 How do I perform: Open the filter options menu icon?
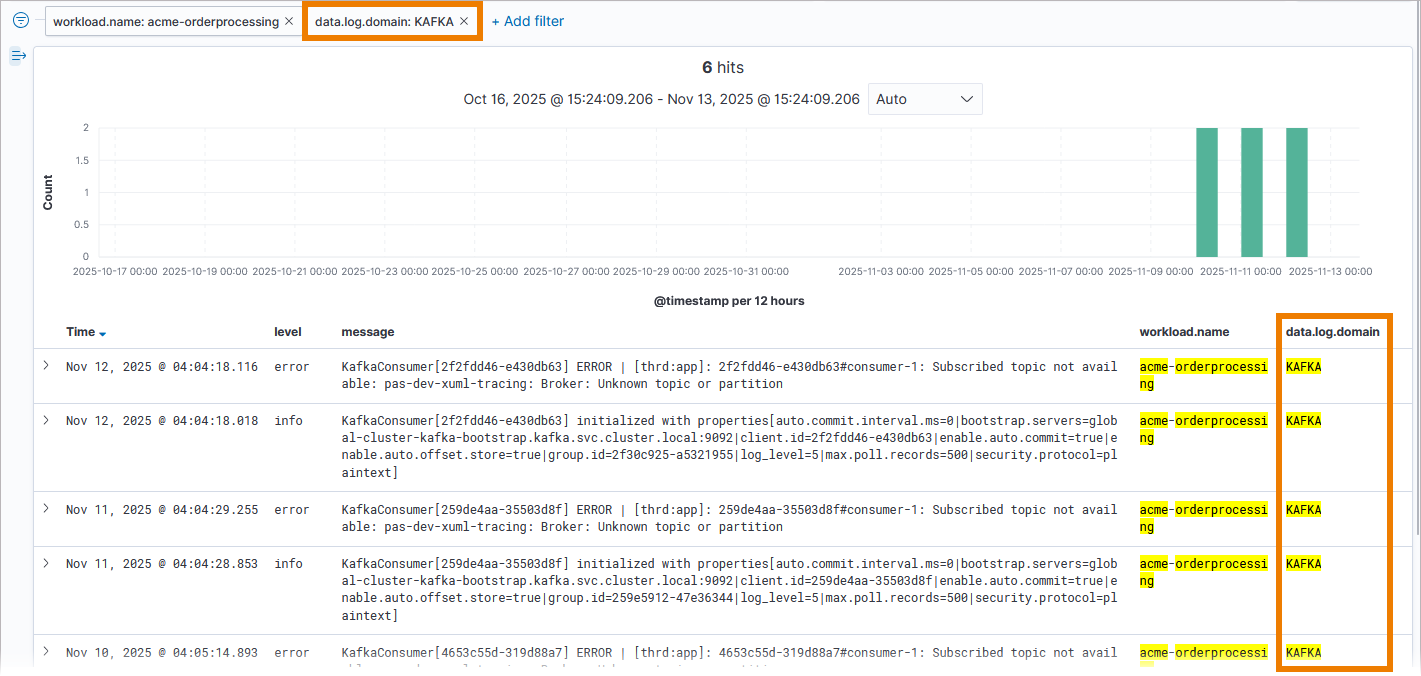[20, 20]
